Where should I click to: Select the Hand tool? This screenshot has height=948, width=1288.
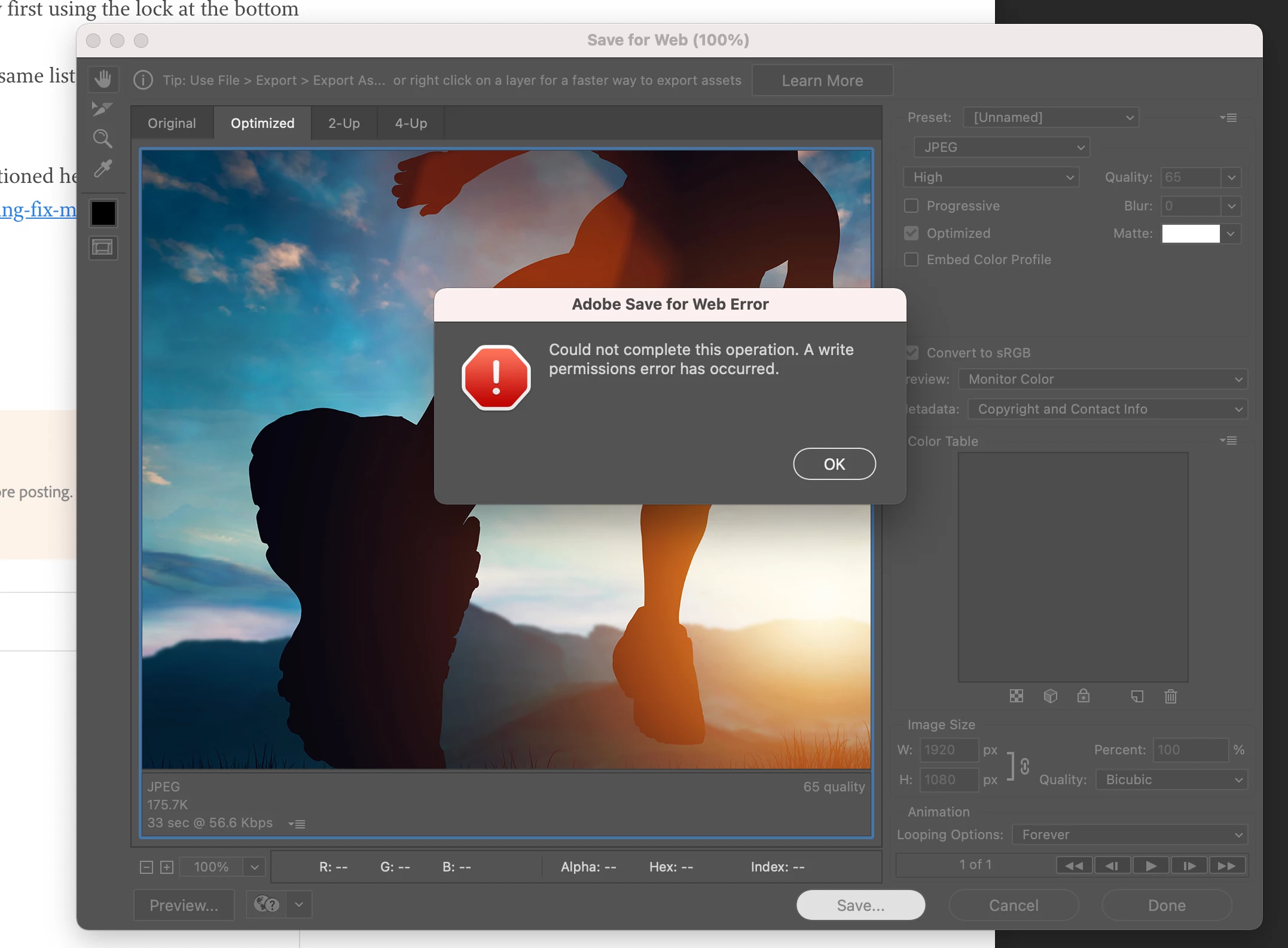[x=103, y=79]
